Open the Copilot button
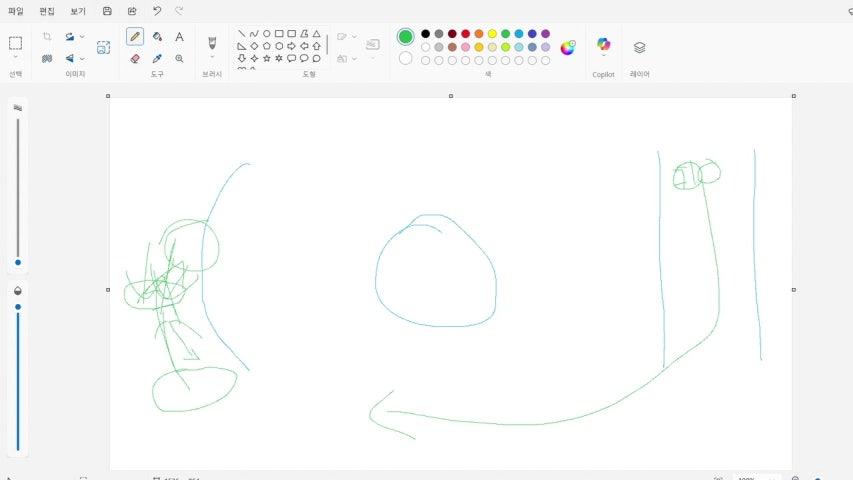 point(603,46)
